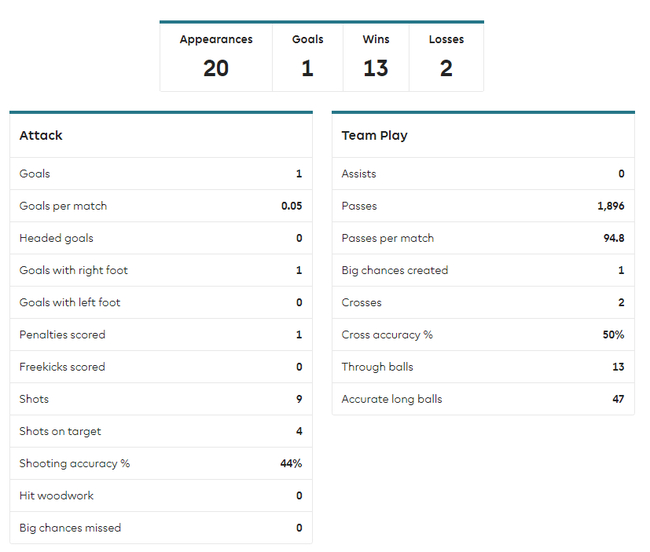Click the 1,896 passes value
650x552 pixels.
[610, 206]
